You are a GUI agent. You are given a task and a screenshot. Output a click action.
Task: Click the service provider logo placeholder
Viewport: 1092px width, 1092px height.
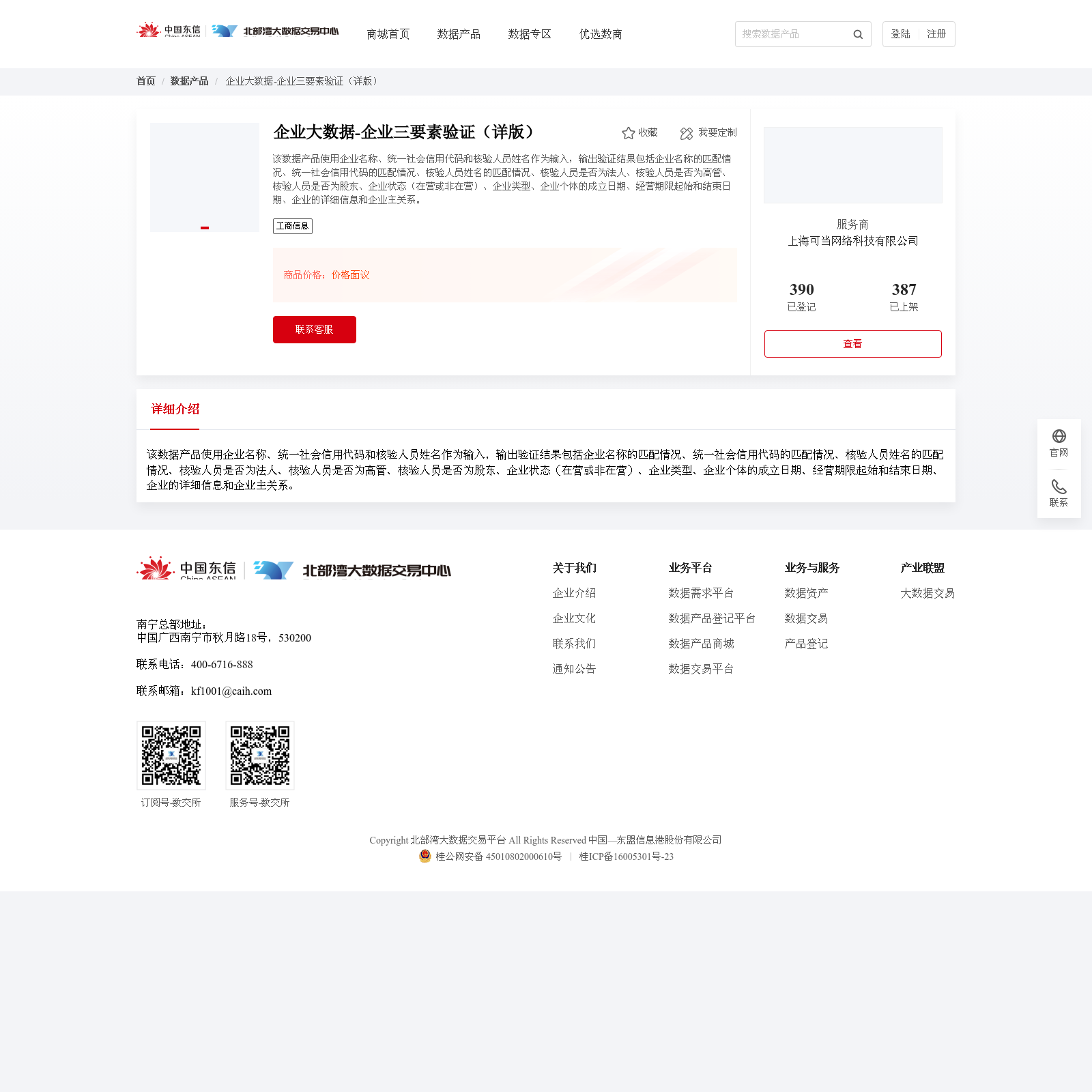click(x=853, y=165)
